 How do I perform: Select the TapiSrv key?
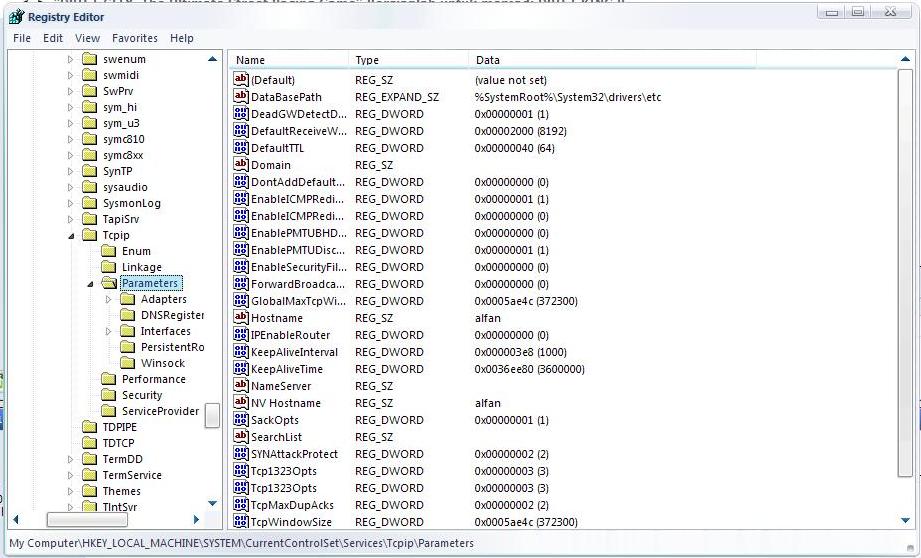pyautogui.click(x=121, y=219)
